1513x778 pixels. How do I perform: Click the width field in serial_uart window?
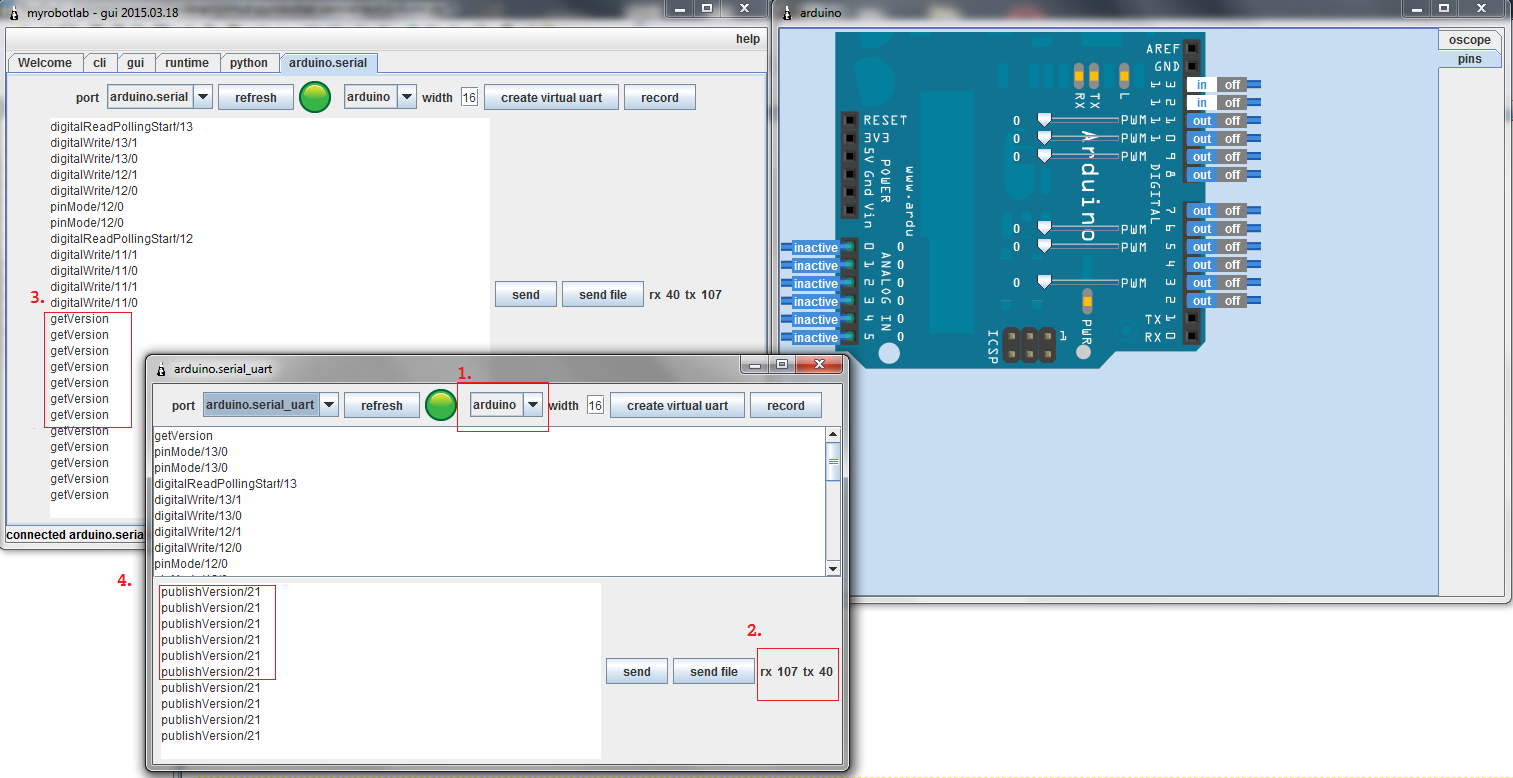[595, 405]
